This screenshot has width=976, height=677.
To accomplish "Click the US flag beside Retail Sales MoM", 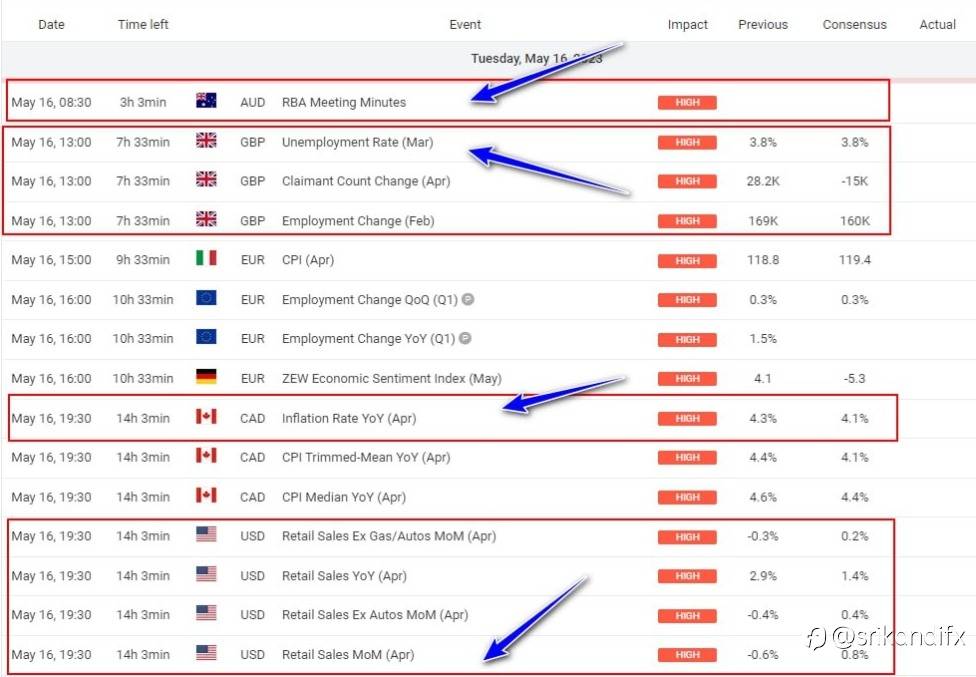I will point(206,653).
